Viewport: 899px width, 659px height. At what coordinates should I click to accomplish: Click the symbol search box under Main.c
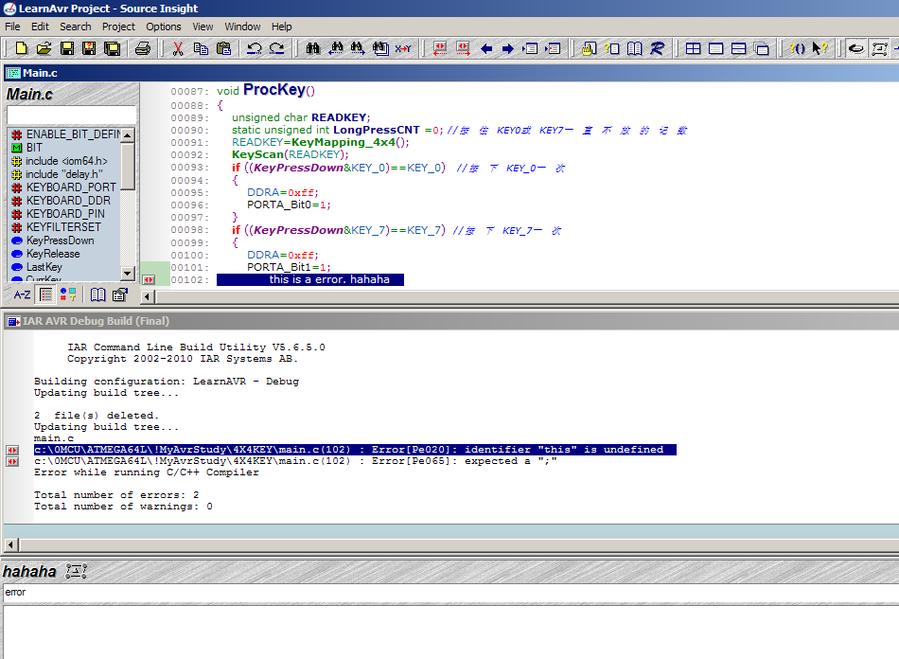71,116
